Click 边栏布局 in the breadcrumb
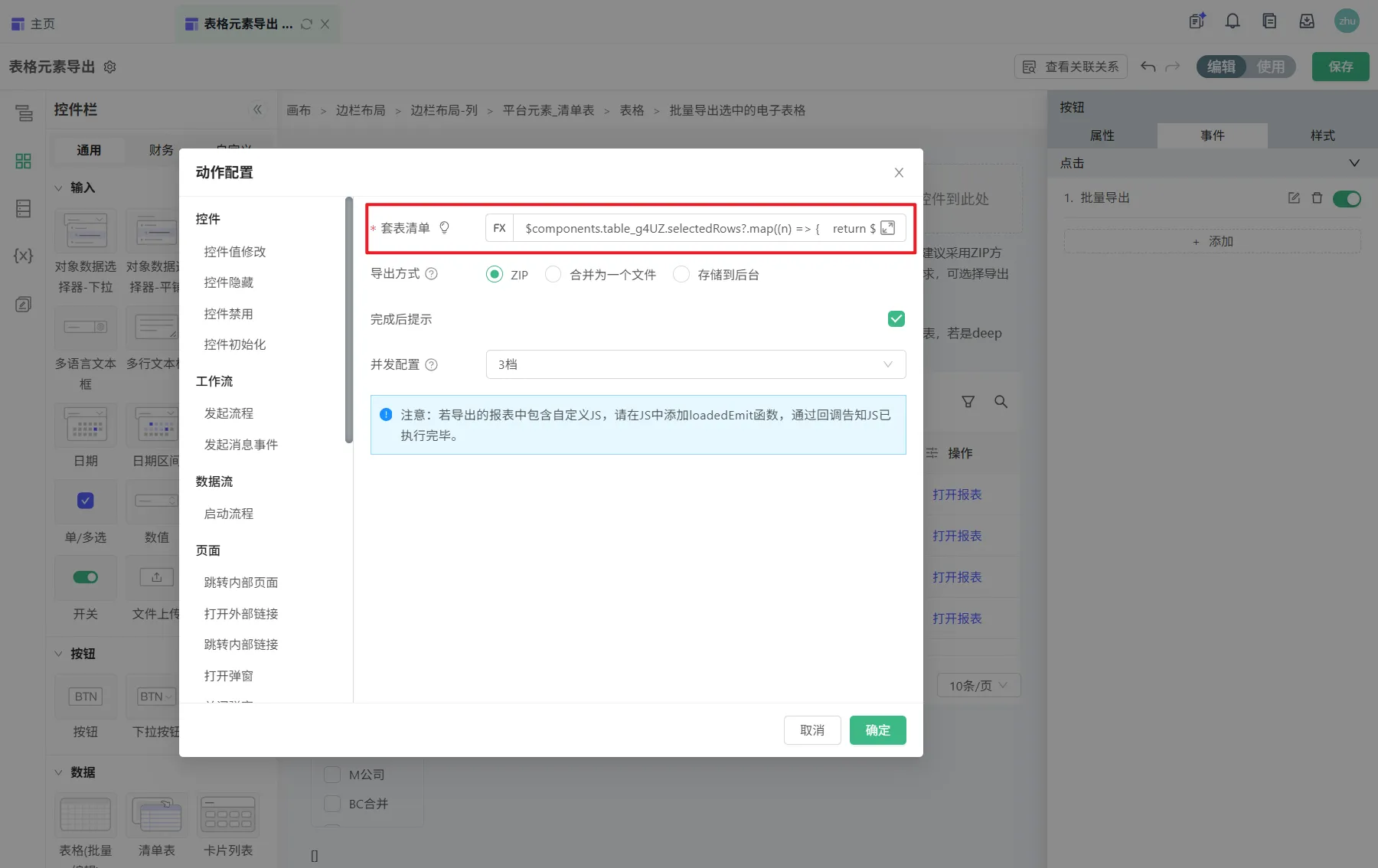1378x868 pixels. [361, 110]
